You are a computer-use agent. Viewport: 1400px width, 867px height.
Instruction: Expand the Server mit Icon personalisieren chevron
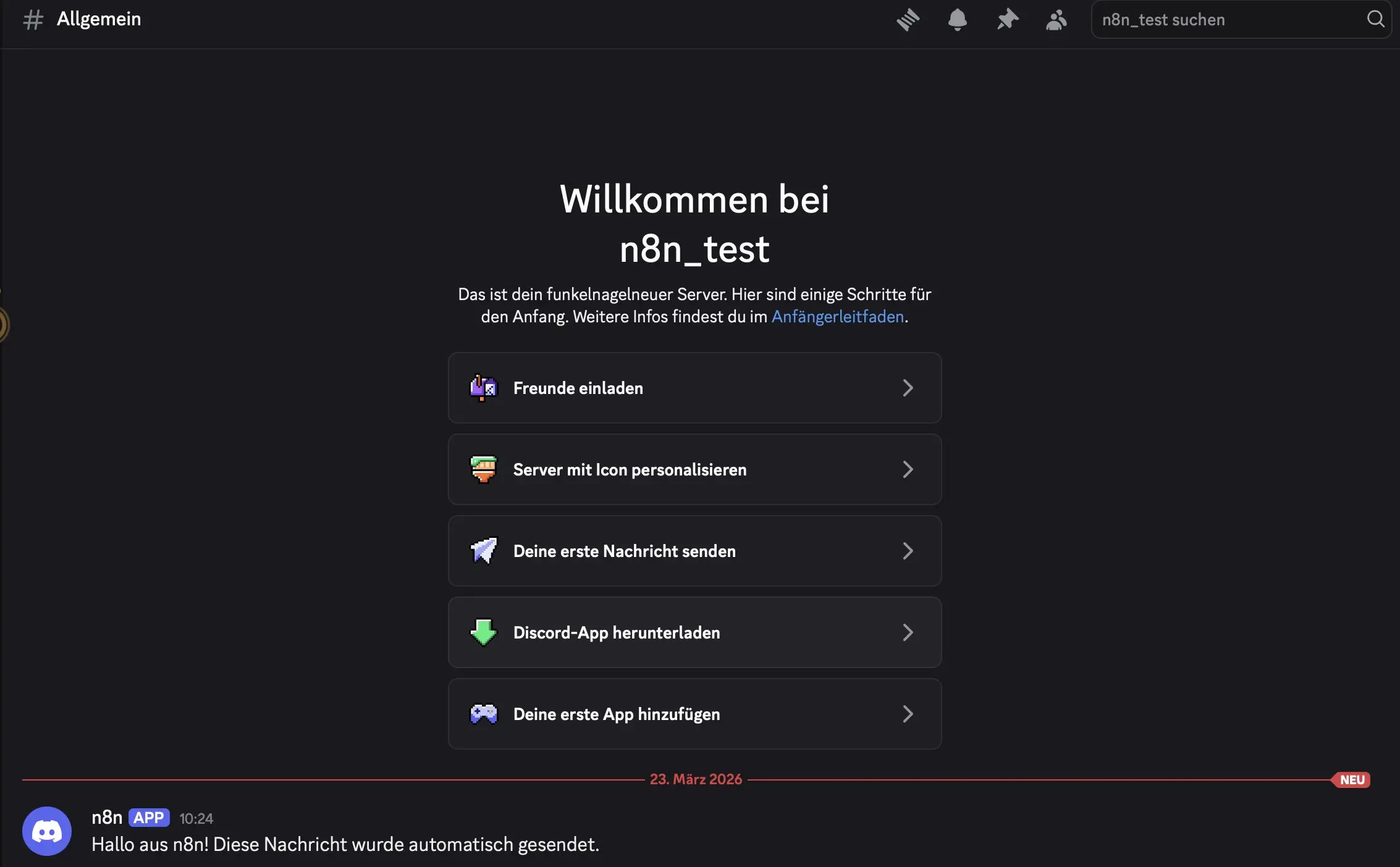pos(908,469)
